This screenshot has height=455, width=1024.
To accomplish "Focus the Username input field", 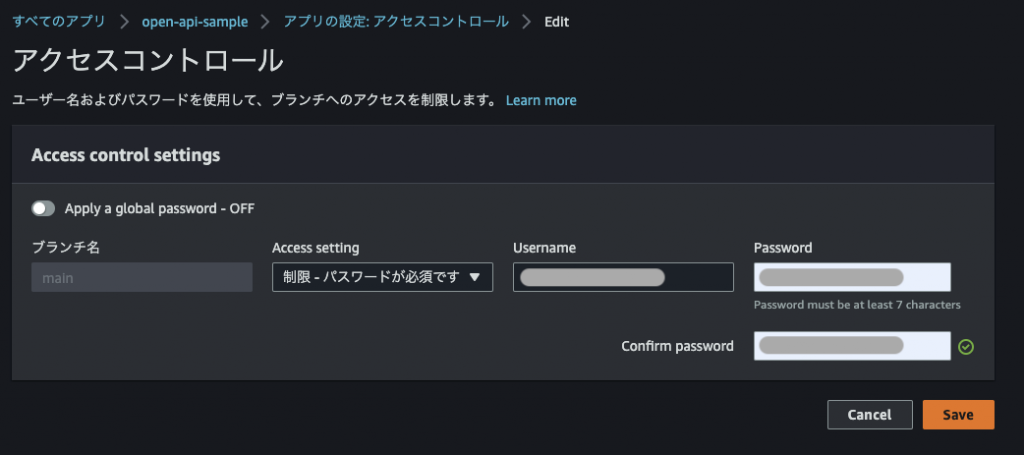I will [623, 277].
